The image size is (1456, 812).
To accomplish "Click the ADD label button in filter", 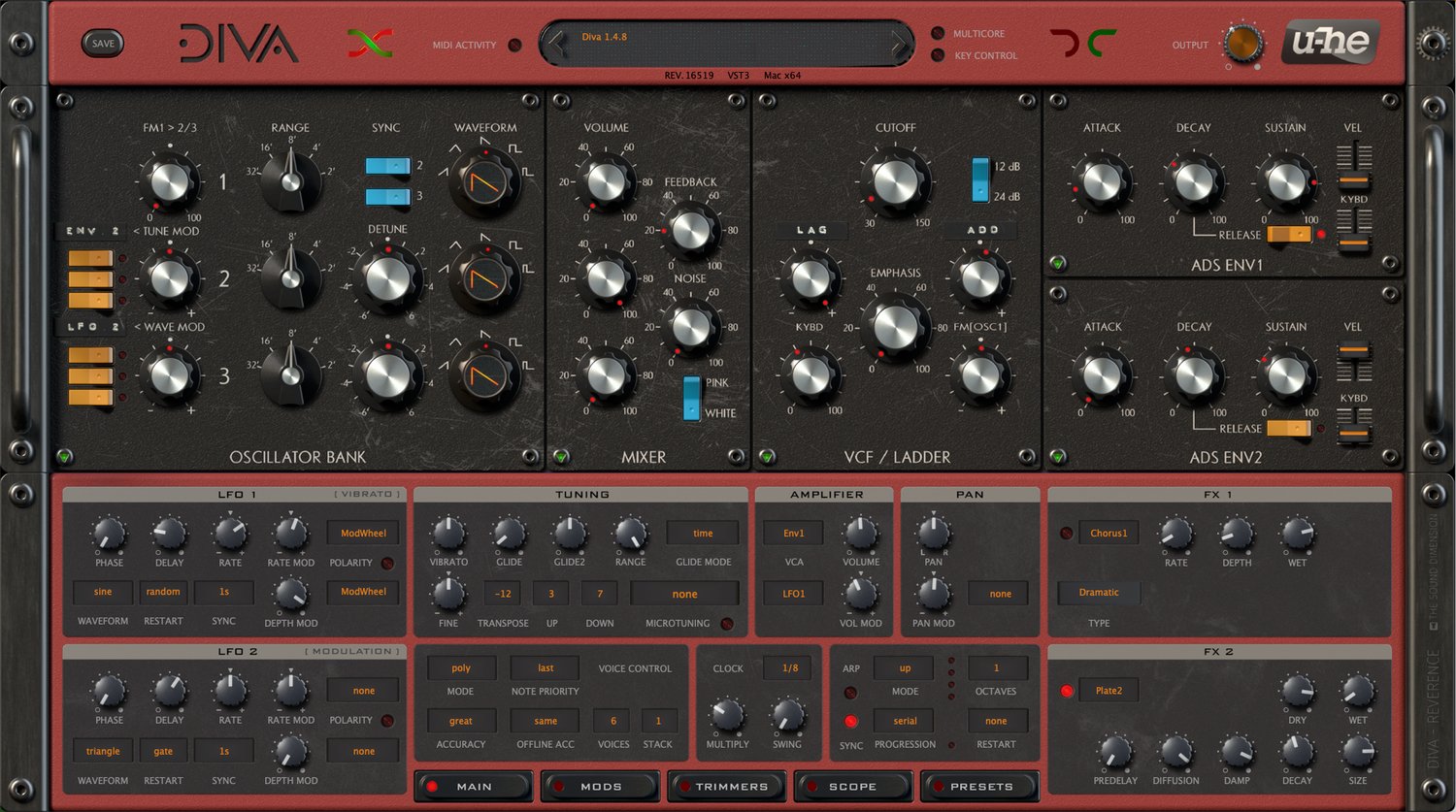I will click(982, 230).
